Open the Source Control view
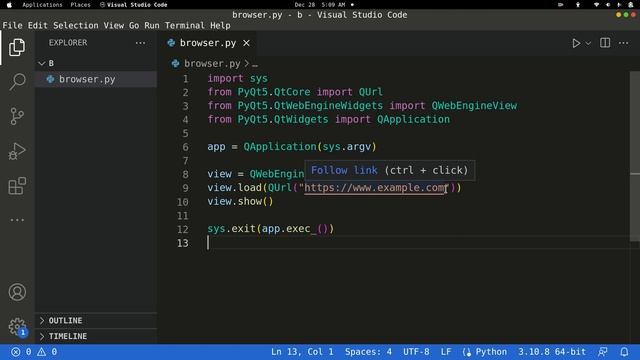Screen dimensions: 640x360 click(x=17, y=116)
